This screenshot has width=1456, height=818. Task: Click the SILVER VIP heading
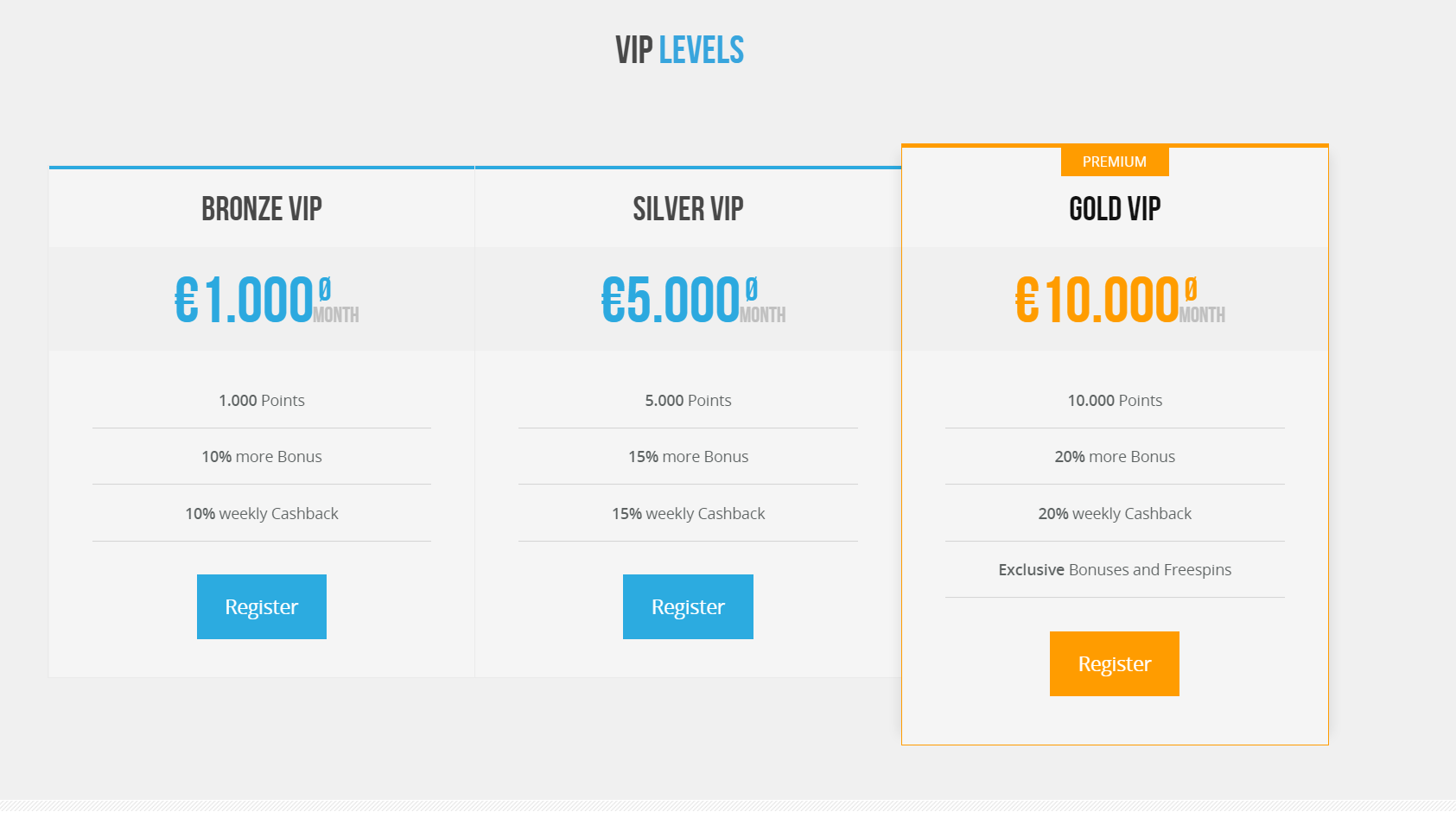pyautogui.click(x=688, y=209)
